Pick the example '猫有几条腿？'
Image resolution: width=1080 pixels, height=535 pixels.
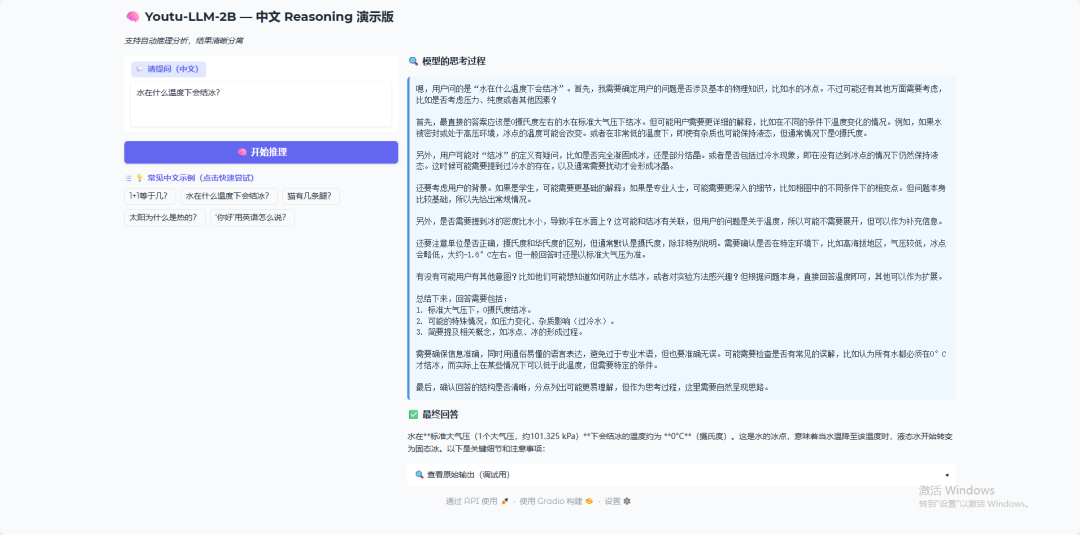tap(311, 196)
